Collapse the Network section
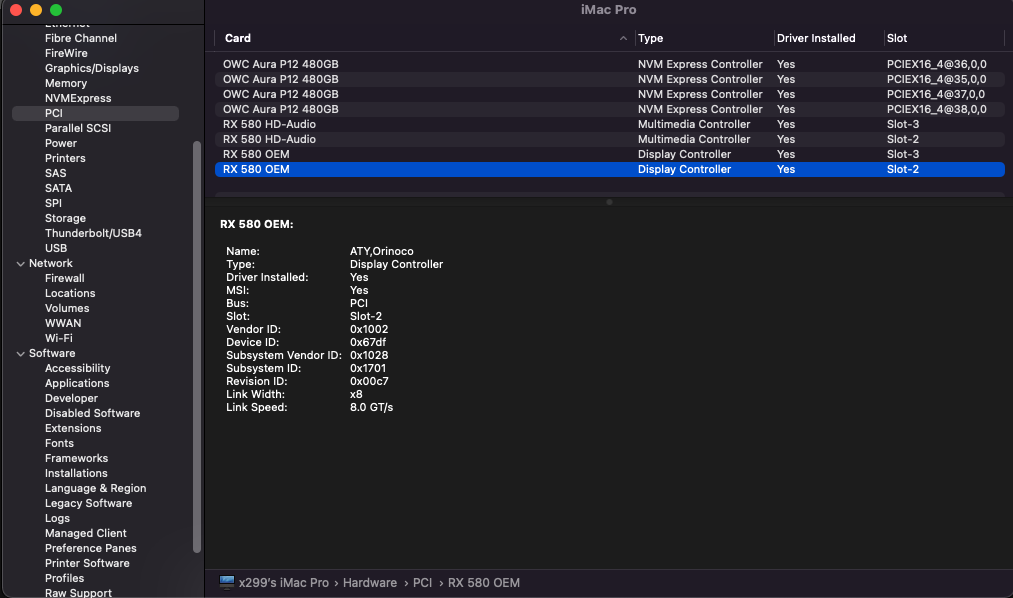The image size is (1013, 598). [x=21, y=263]
